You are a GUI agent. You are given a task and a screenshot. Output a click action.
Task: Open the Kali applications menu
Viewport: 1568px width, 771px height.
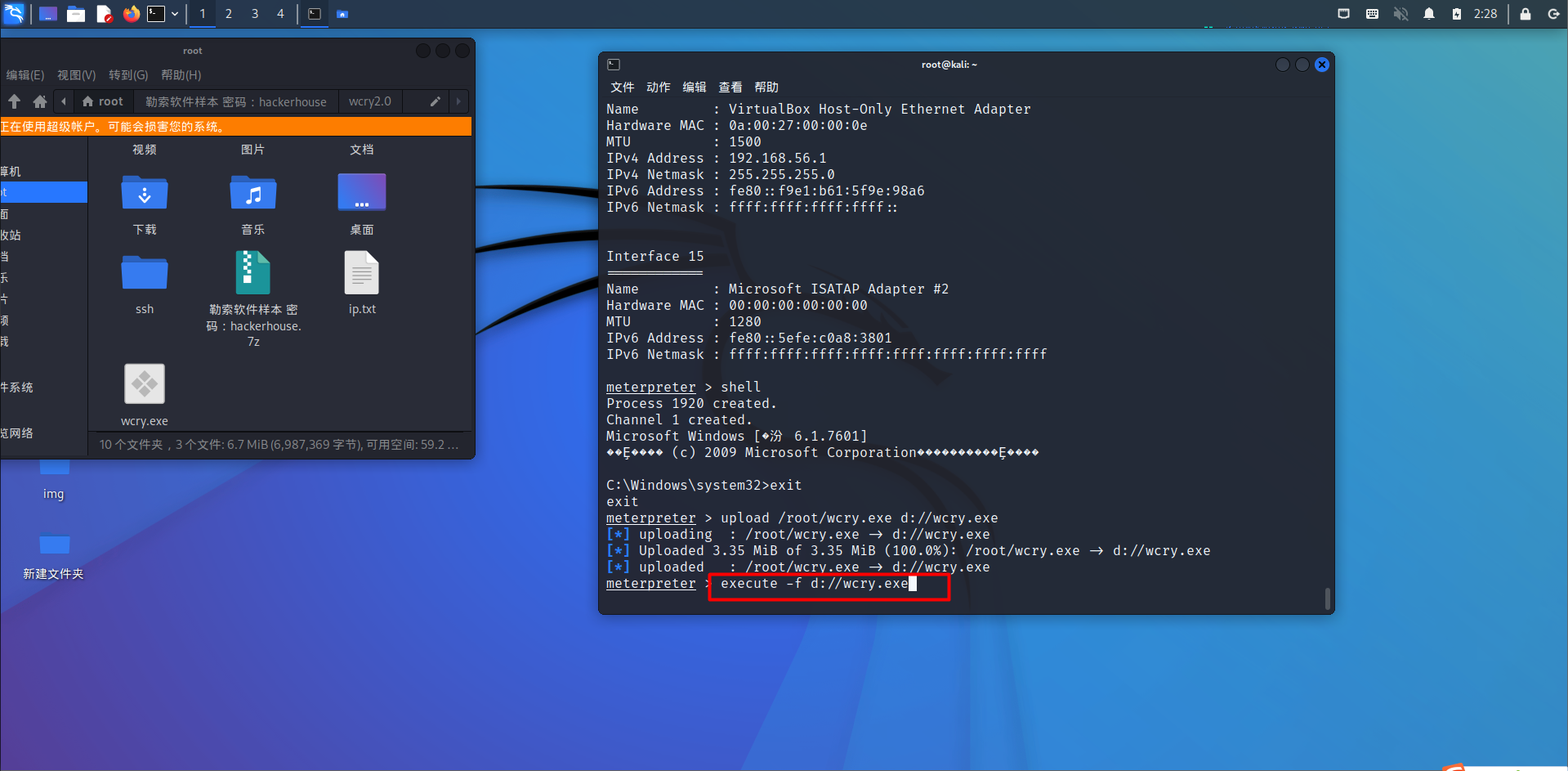(x=14, y=13)
